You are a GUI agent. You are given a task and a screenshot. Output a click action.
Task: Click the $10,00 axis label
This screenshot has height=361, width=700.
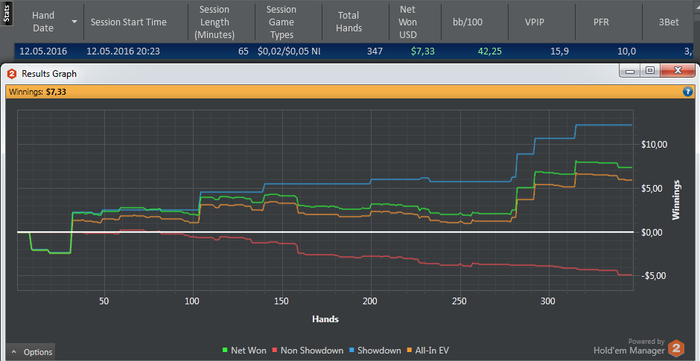click(654, 145)
